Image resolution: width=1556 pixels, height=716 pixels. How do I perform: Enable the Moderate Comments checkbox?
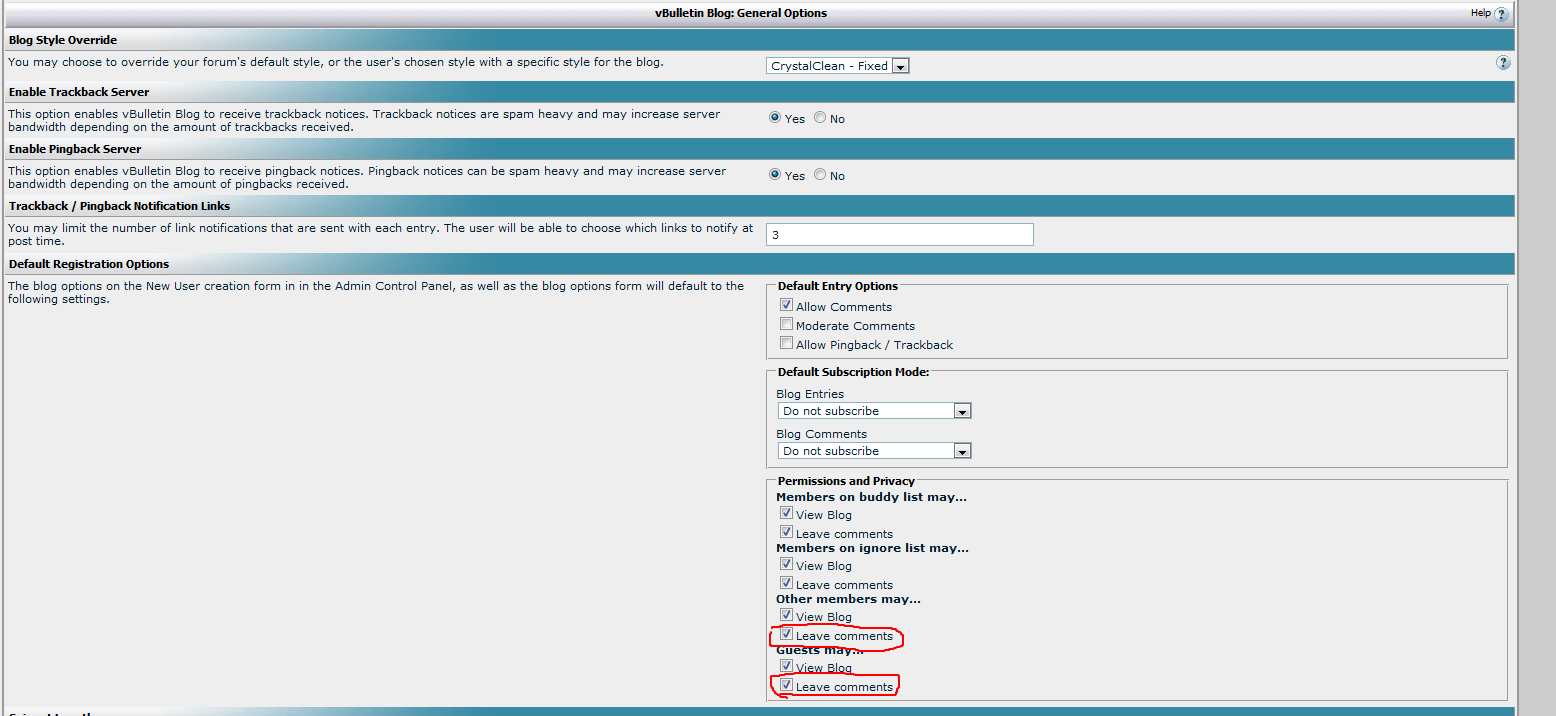coord(786,324)
